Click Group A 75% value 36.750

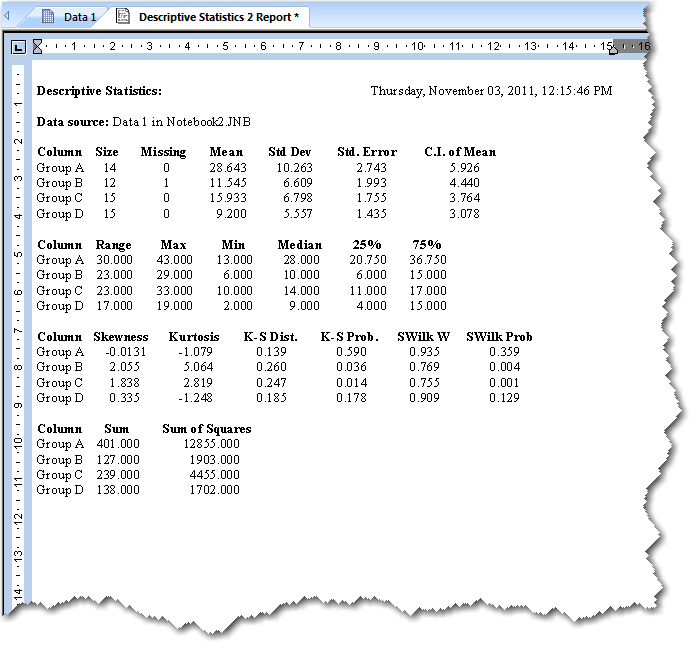[428, 260]
